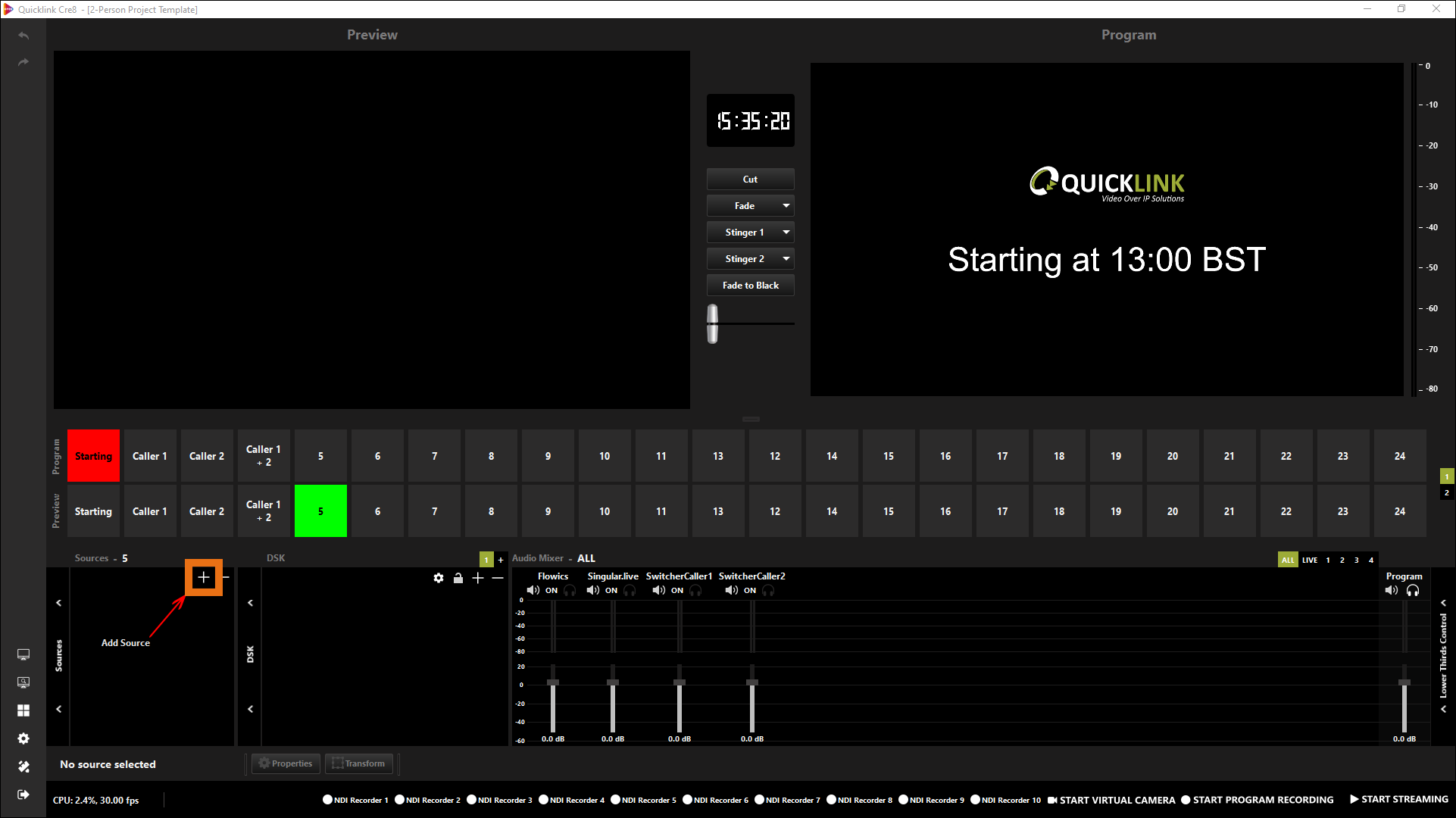
Task: Mute the SwitcherCaller2 speaker icon
Action: point(731,590)
